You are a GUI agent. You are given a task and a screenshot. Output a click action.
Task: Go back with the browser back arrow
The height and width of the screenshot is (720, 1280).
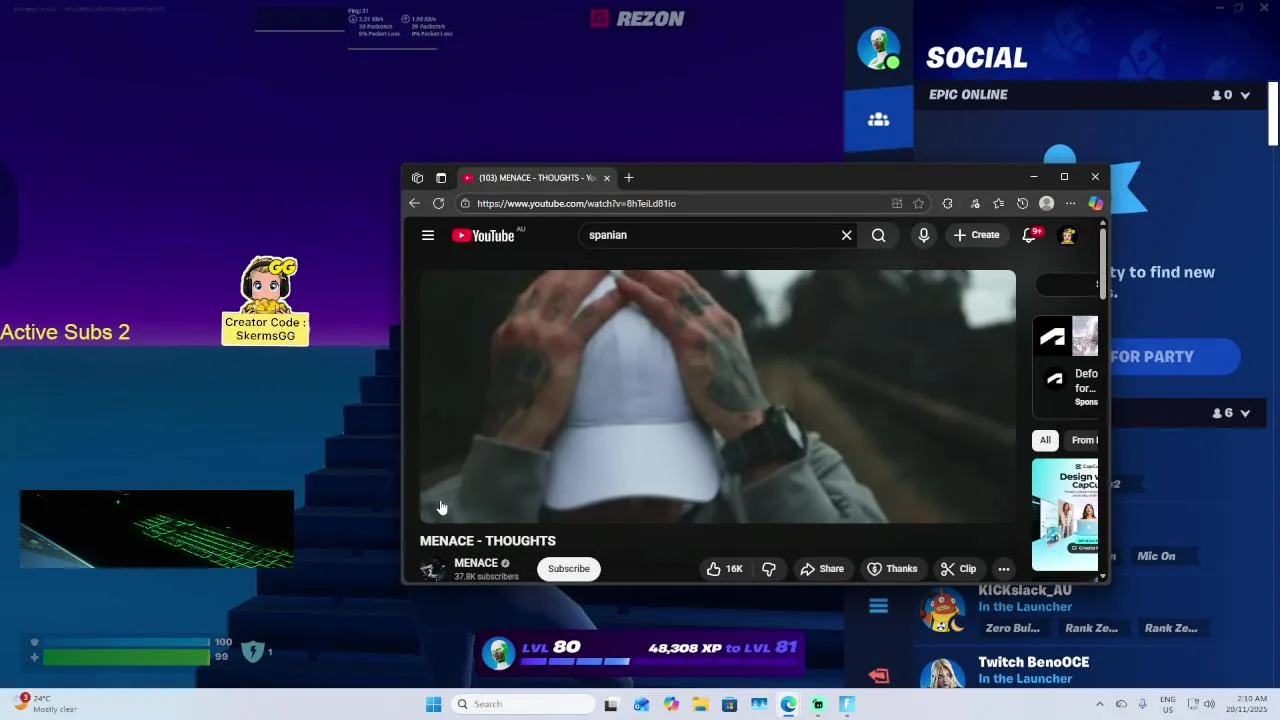[x=414, y=203]
